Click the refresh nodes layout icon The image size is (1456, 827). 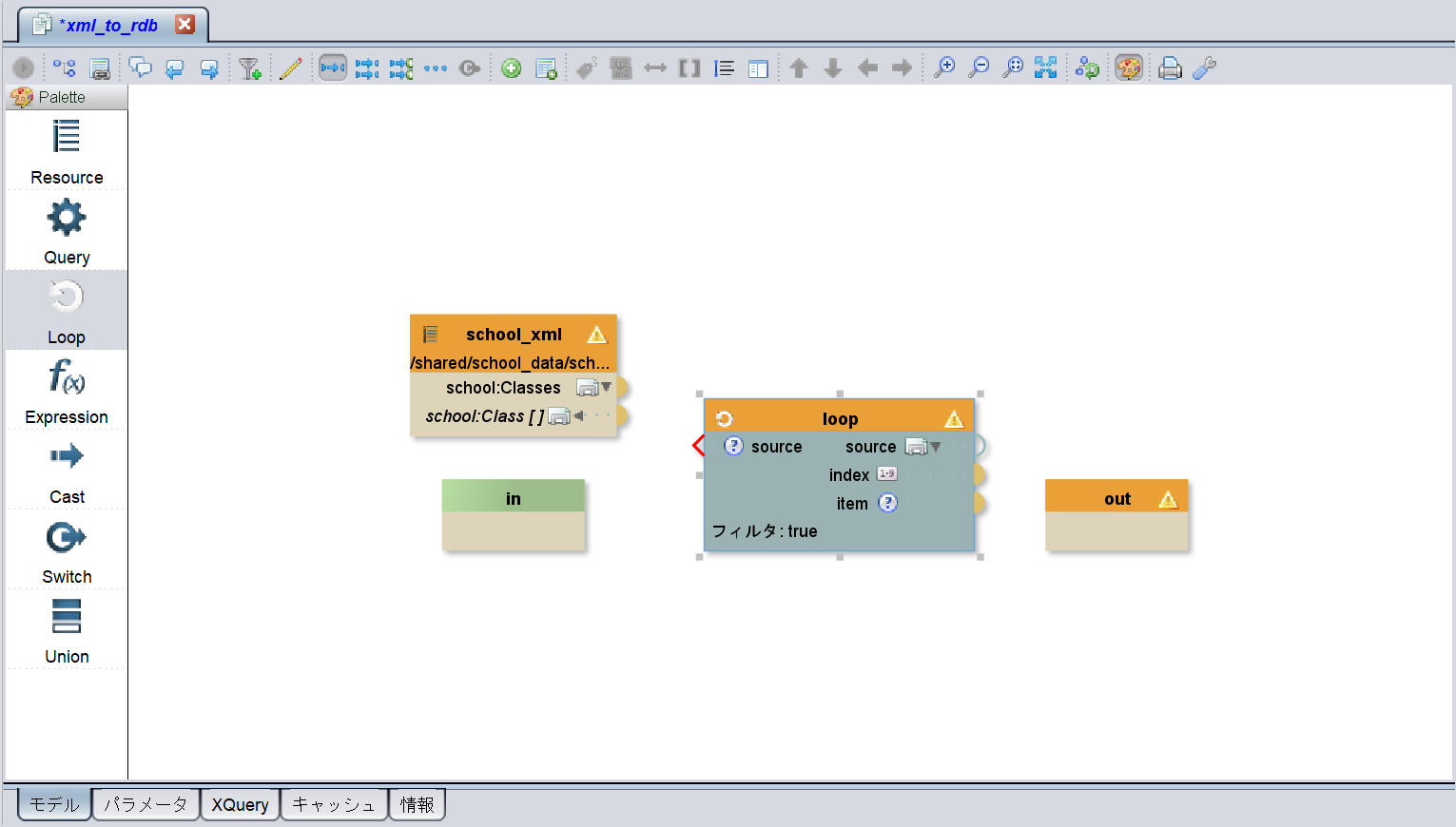click(1087, 68)
